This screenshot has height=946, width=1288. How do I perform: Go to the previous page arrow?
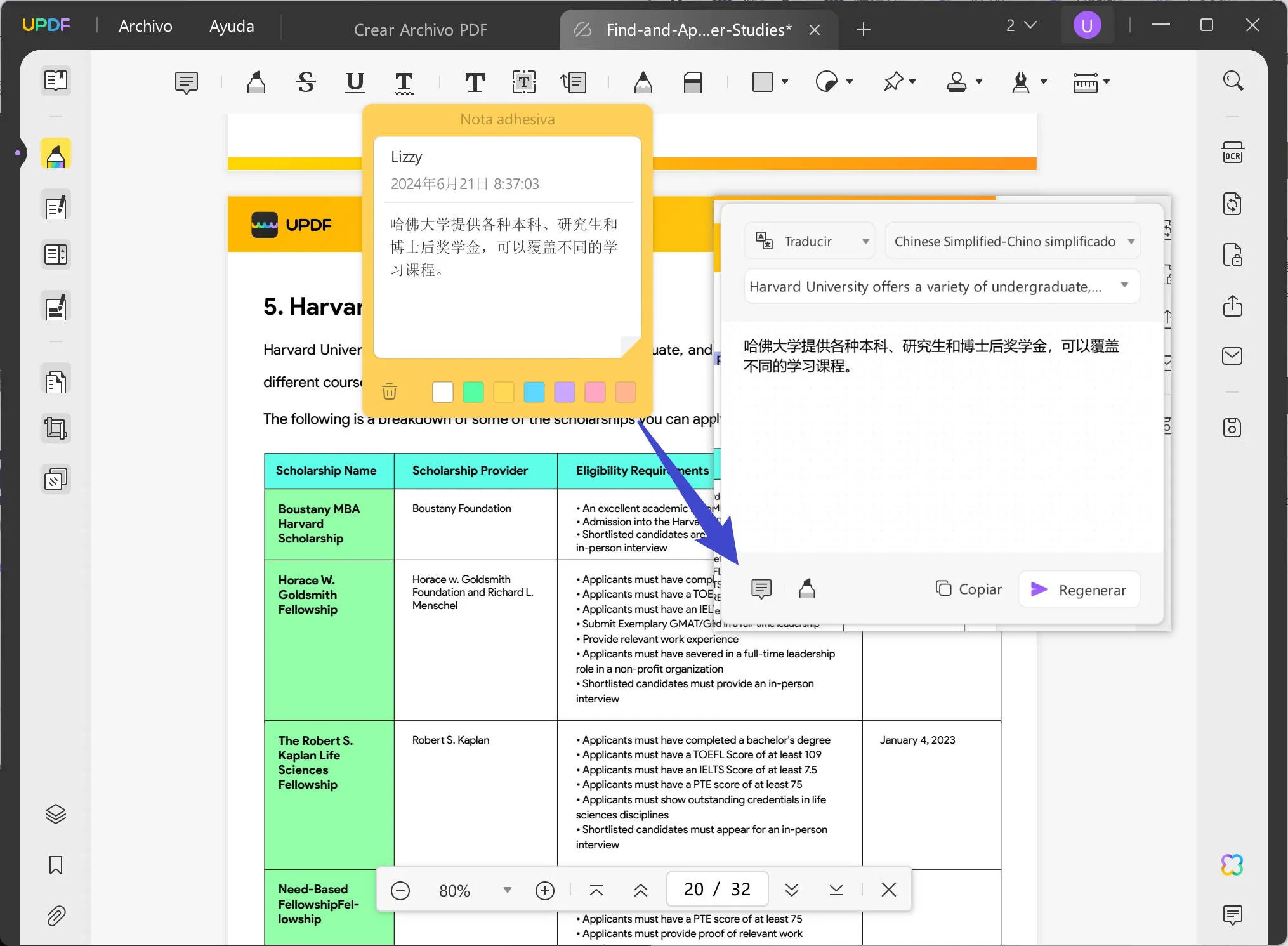click(x=641, y=890)
